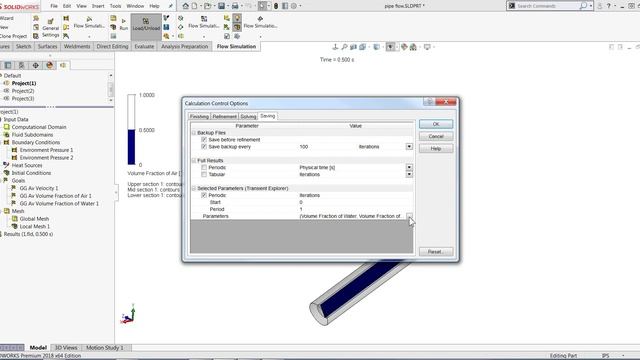Open the backup iterations unit dropdown

(409, 147)
